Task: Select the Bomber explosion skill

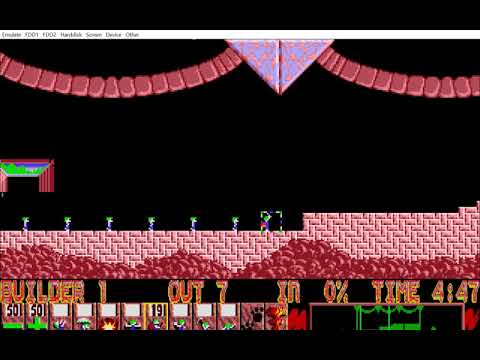Action: [x=109, y=316]
